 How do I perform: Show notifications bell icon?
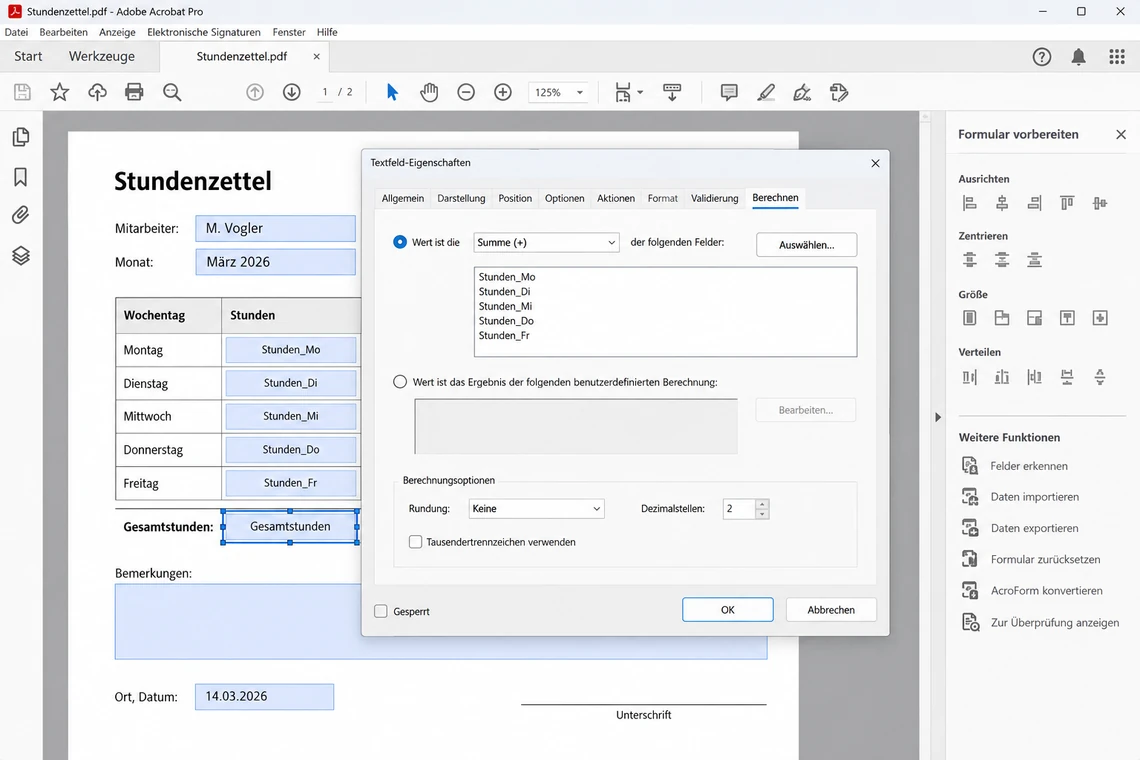pyautogui.click(x=1079, y=57)
